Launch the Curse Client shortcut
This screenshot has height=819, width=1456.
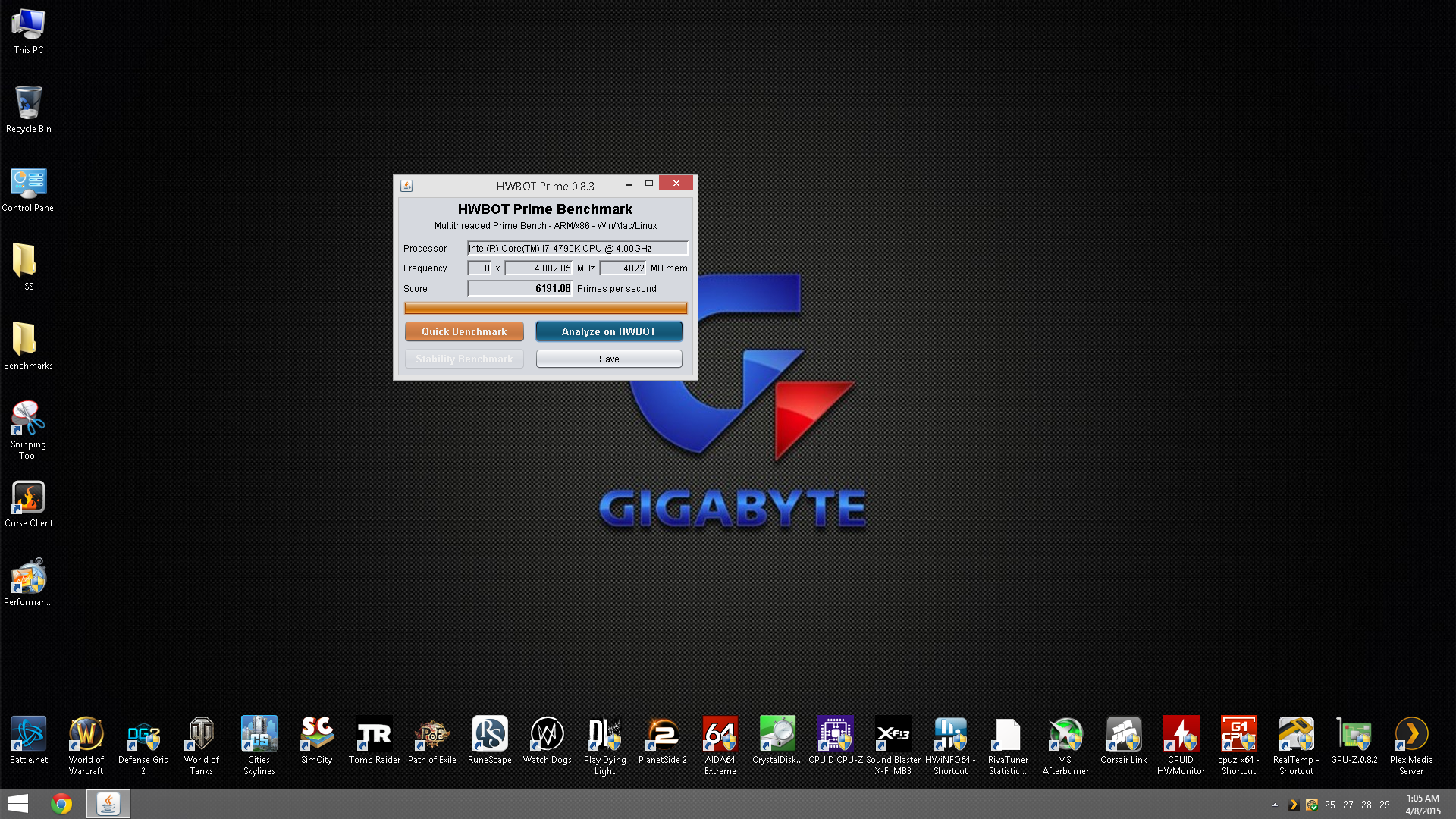tap(29, 505)
